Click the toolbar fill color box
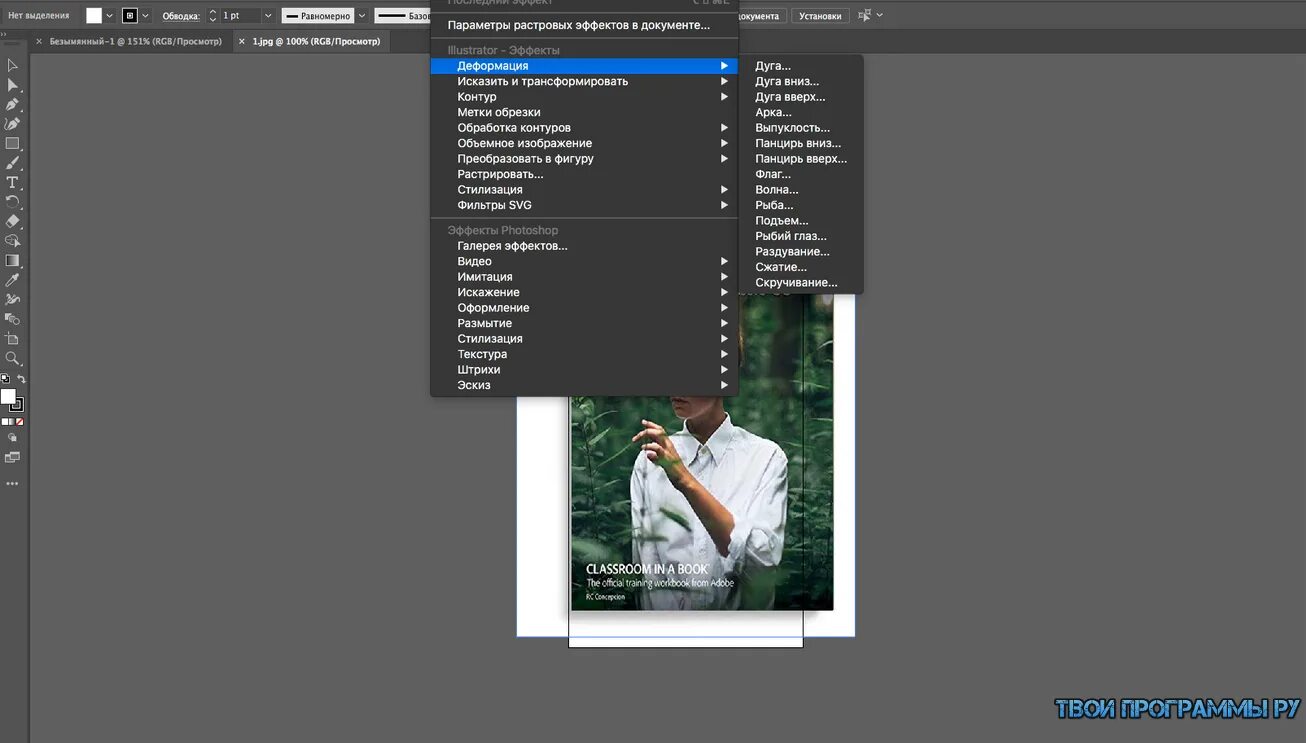The width and height of the screenshot is (1306, 743). tap(8, 397)
